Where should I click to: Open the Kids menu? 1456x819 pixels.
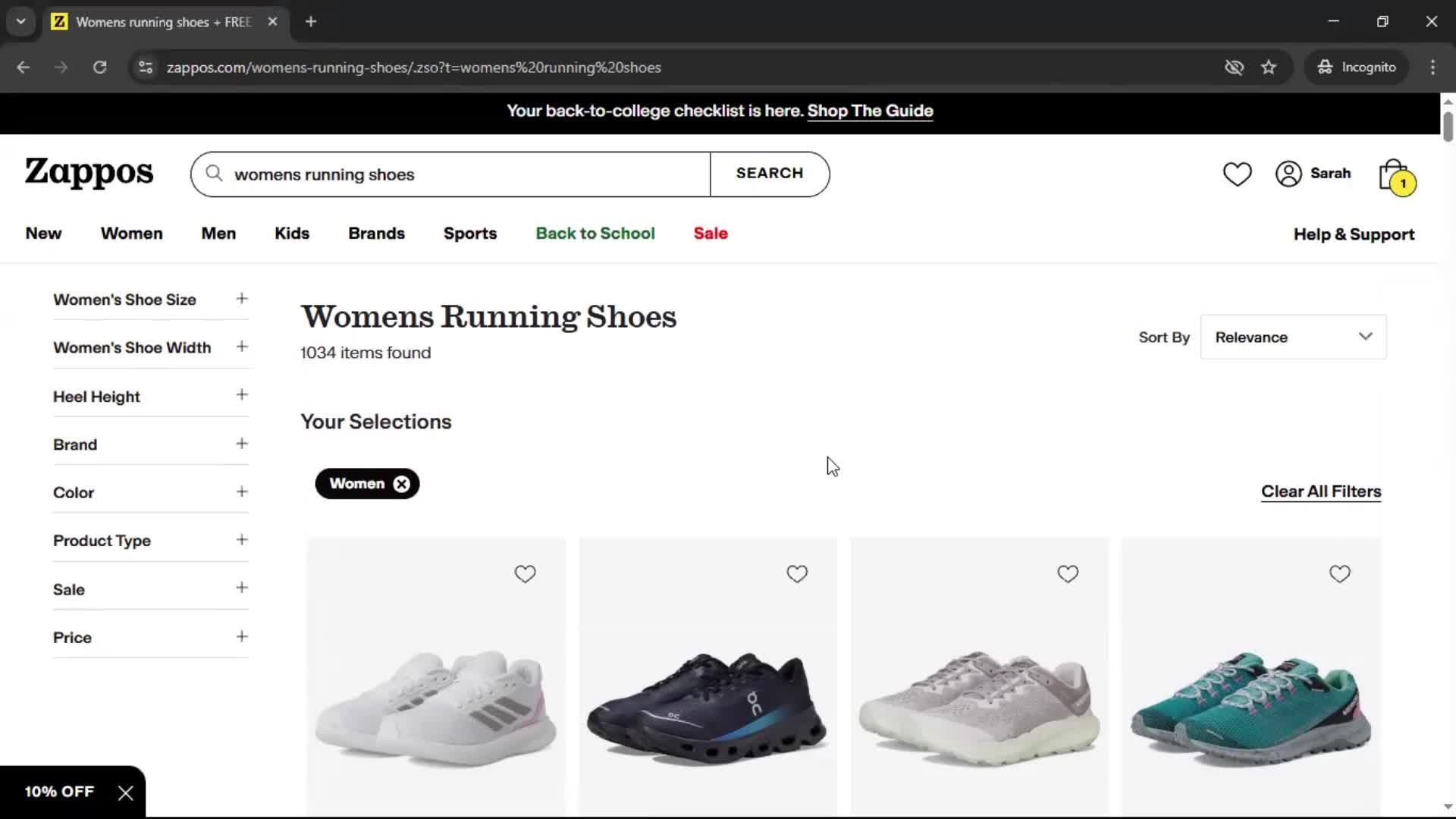292,234
